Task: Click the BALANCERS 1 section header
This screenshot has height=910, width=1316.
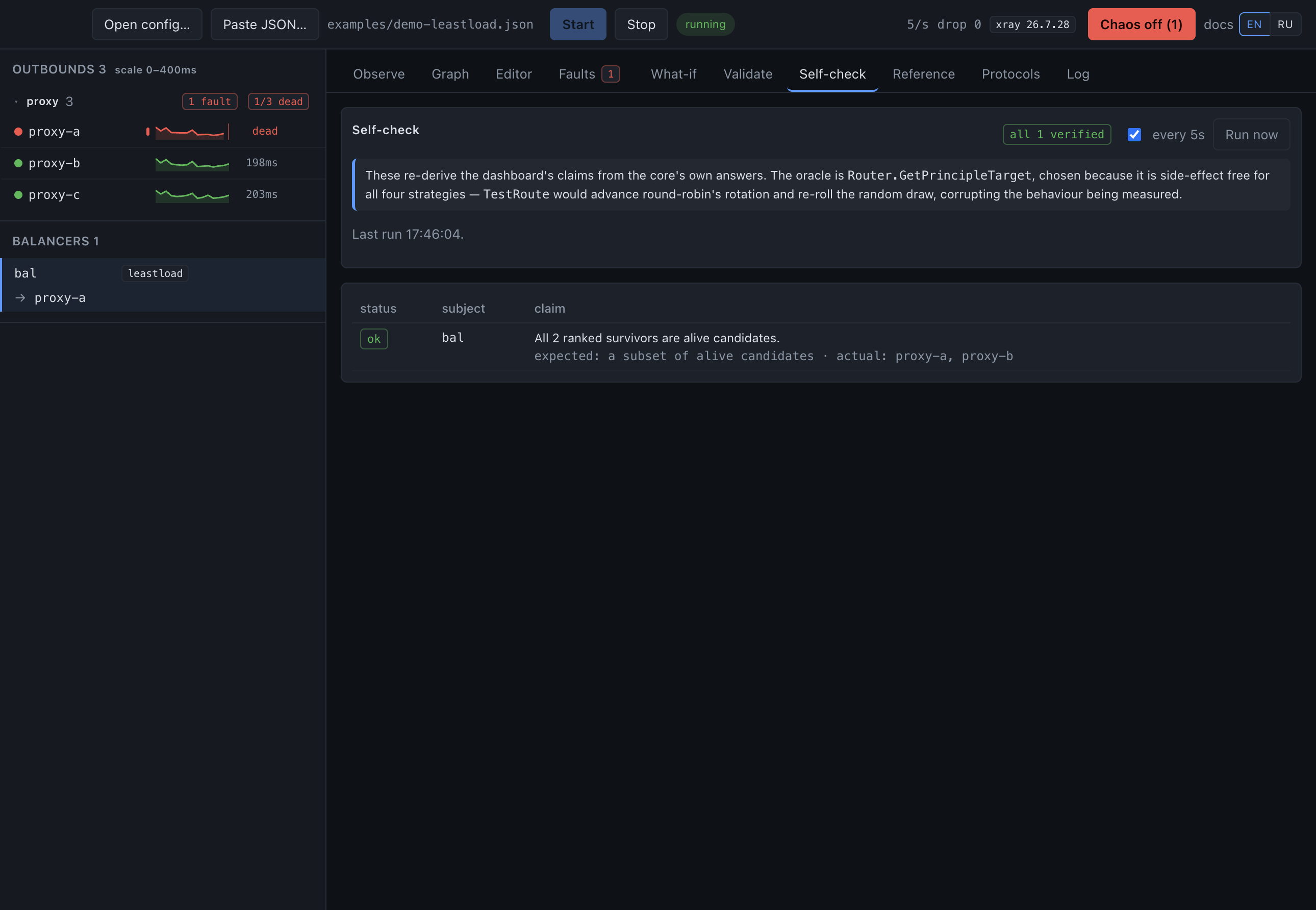Action: click(x=56, y=241)
